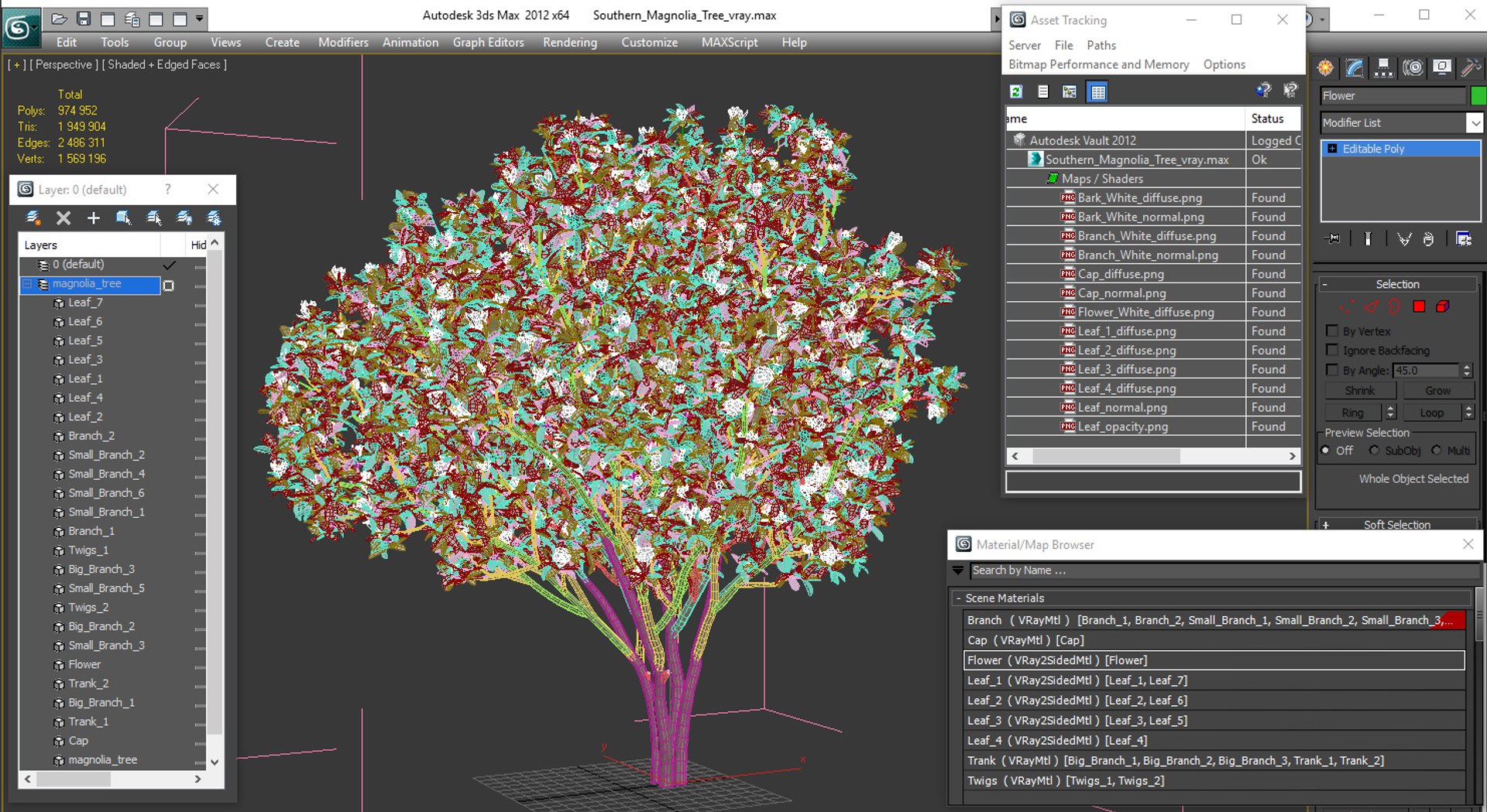The height and width of the screenshot is (812, 1487).
Task: Click Select Highlighted Objects icon in Layer dialog
Action: 123,218
